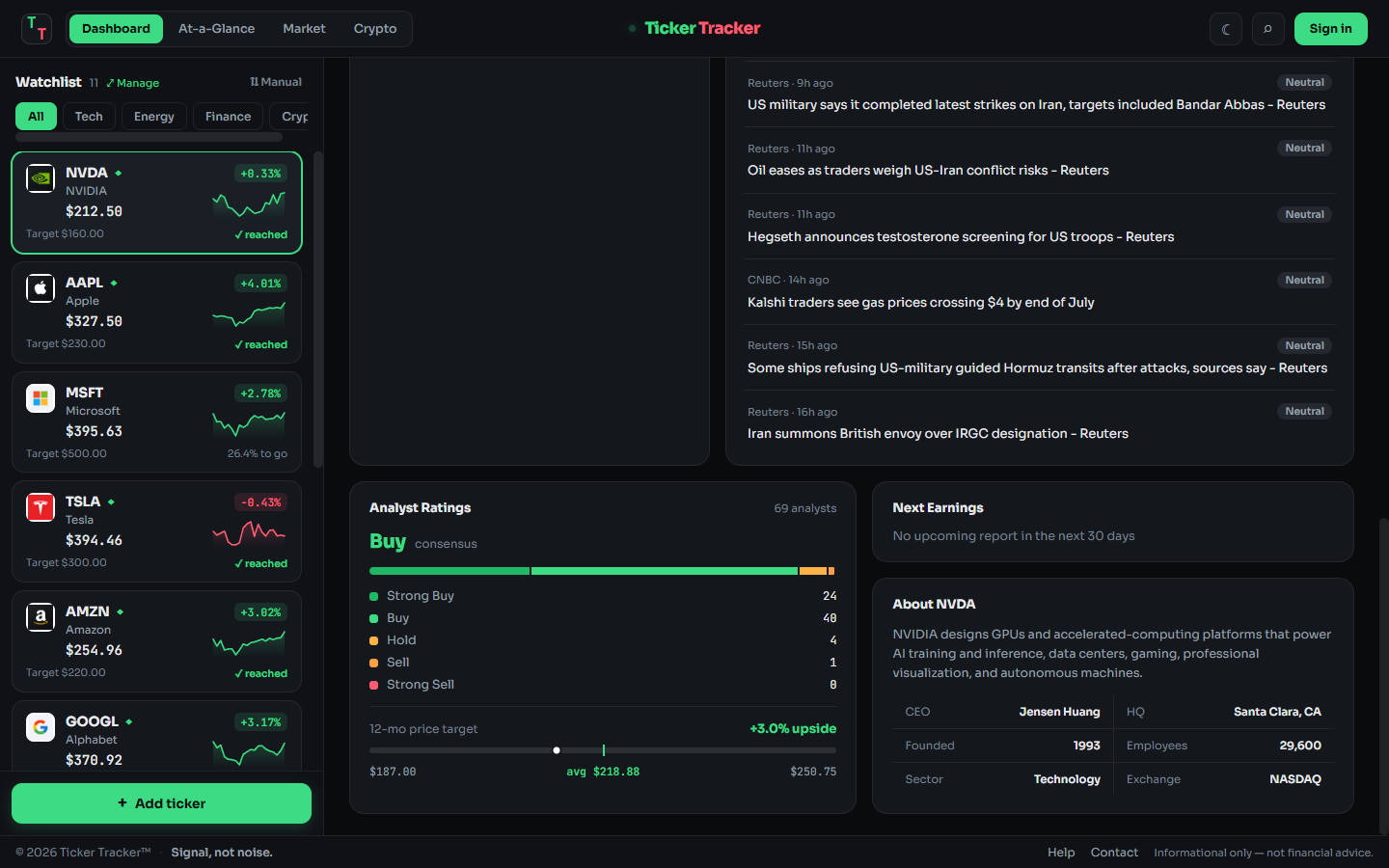This screenshot has height=868, width=1389.
Task: Open Kalshi traders gas prices headline
Action: (x=920, y=303)
